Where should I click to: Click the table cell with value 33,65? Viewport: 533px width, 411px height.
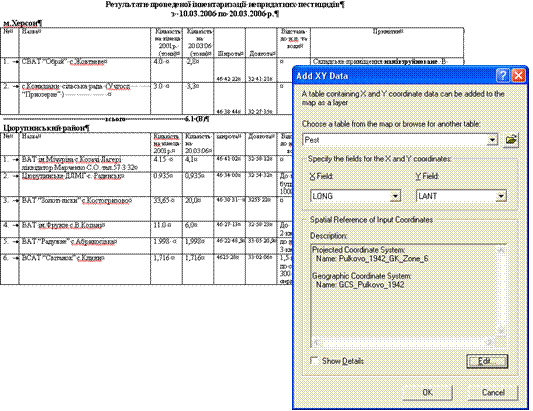pos(167,209)
